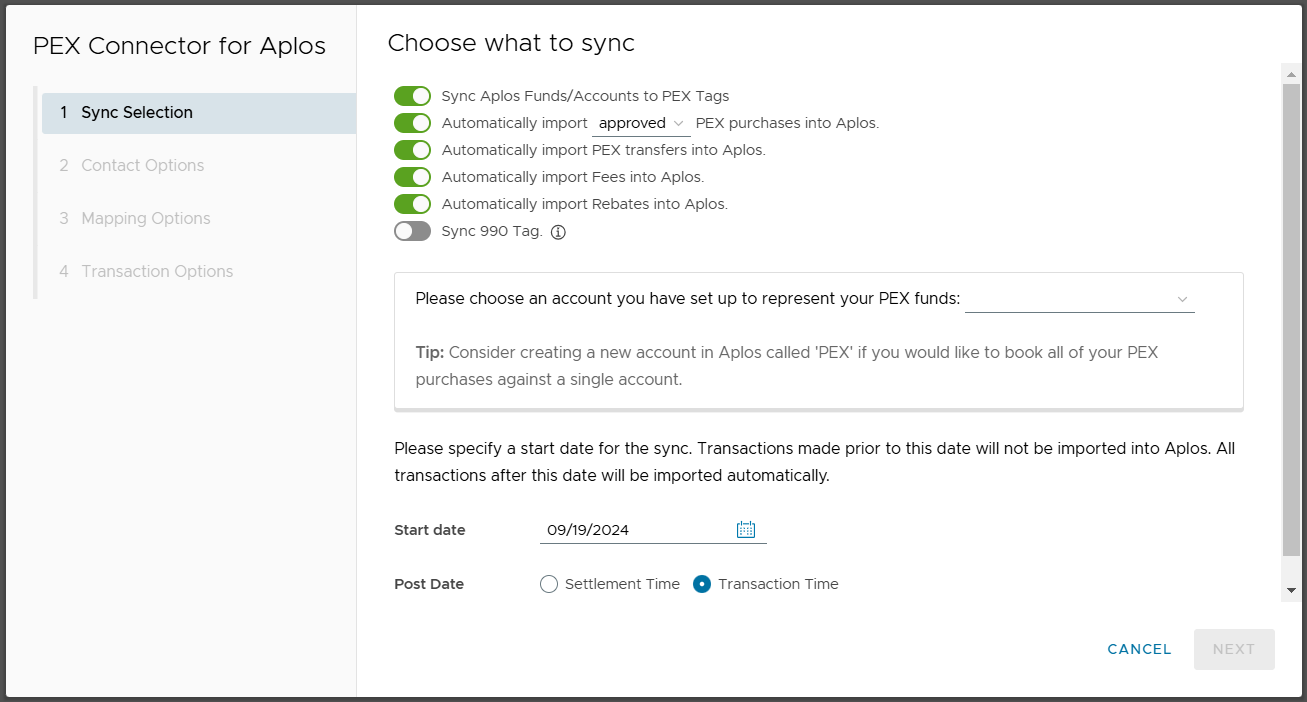Expand the PEX funds account dropdown
The image size is (1307, 702).
(x=1079, y=299)
